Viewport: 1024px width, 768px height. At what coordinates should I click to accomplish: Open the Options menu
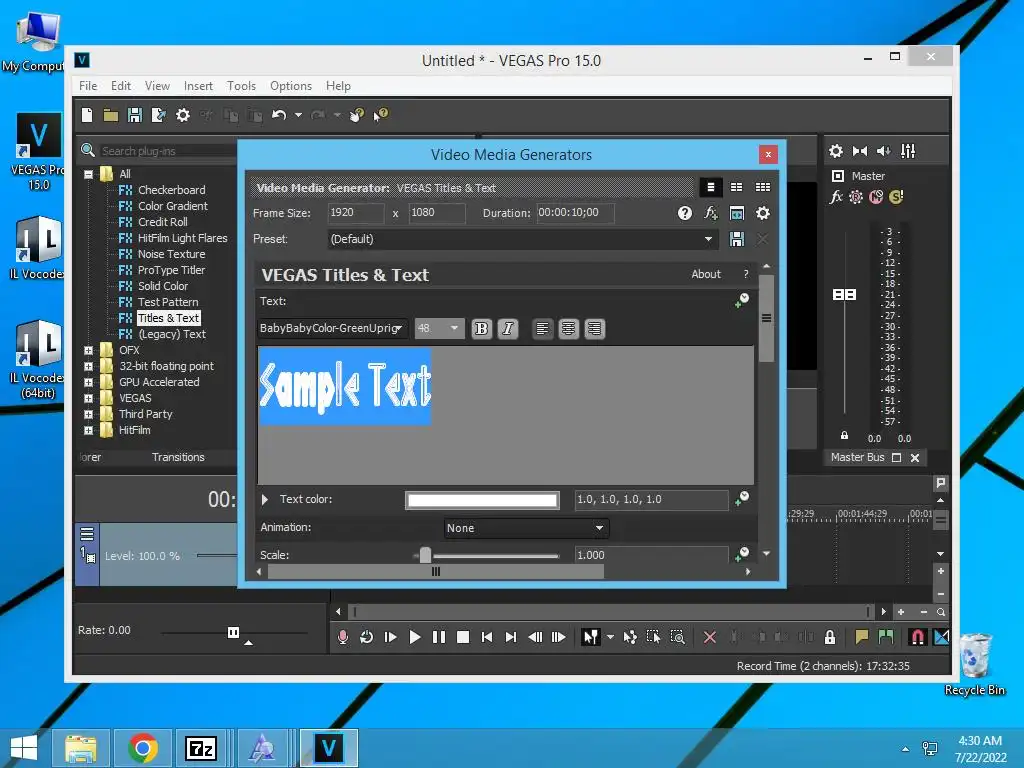point(291,86)
